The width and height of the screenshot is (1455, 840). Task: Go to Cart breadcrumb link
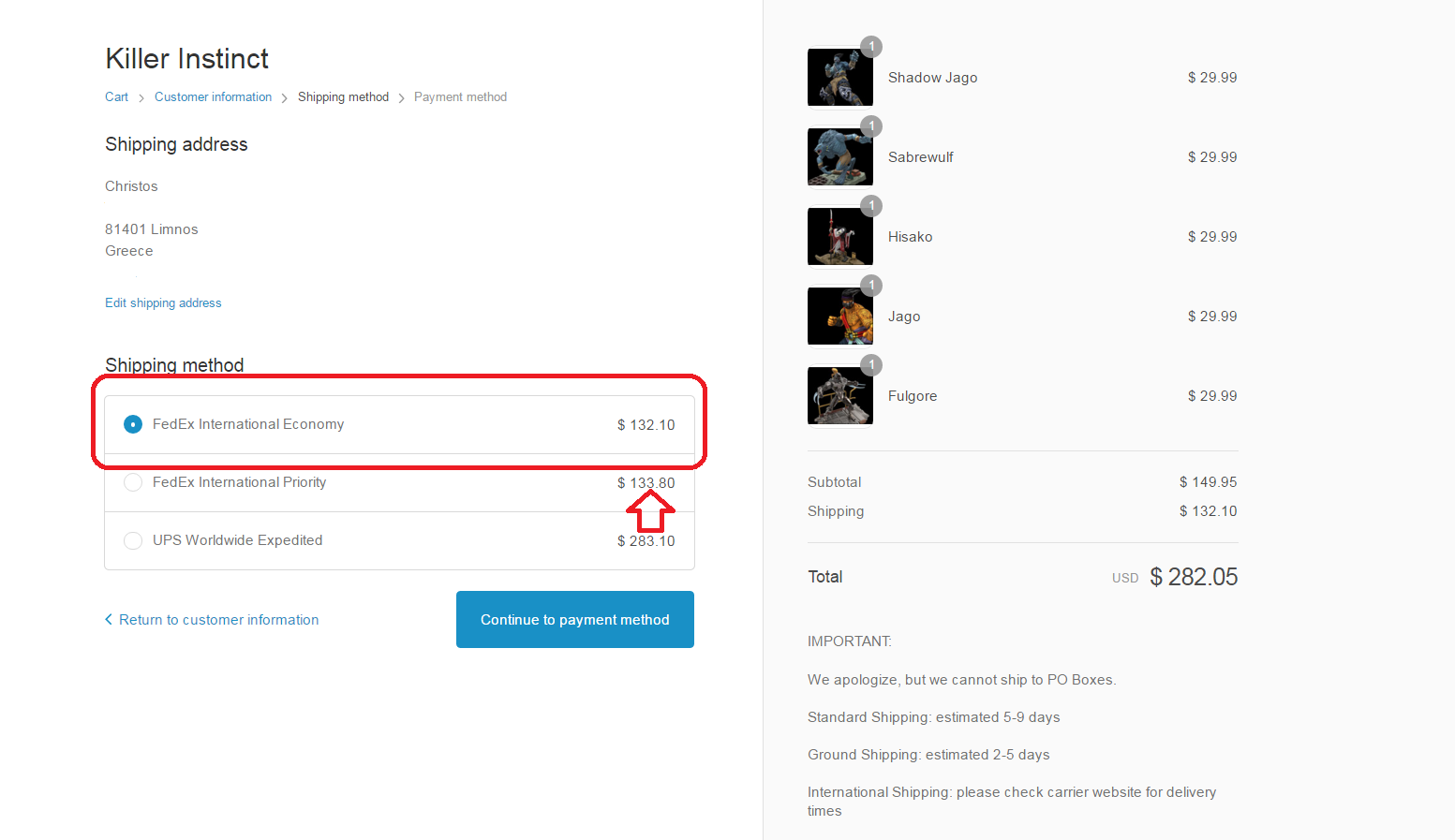point(116,96)
